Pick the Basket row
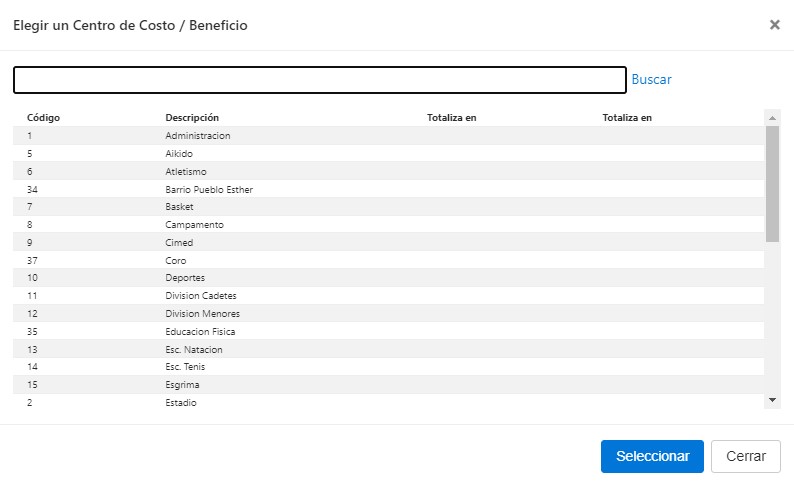 [x=180, y=207]
